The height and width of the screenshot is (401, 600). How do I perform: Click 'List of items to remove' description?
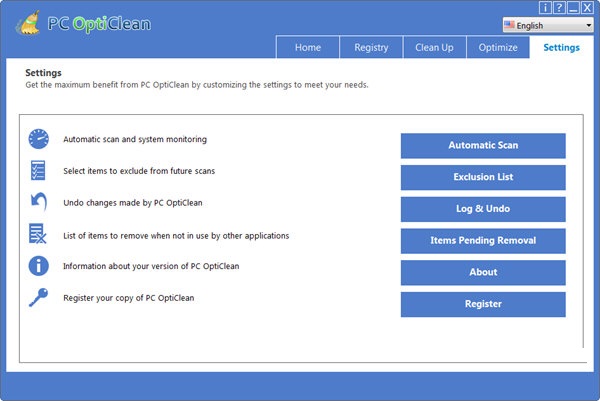176,236
